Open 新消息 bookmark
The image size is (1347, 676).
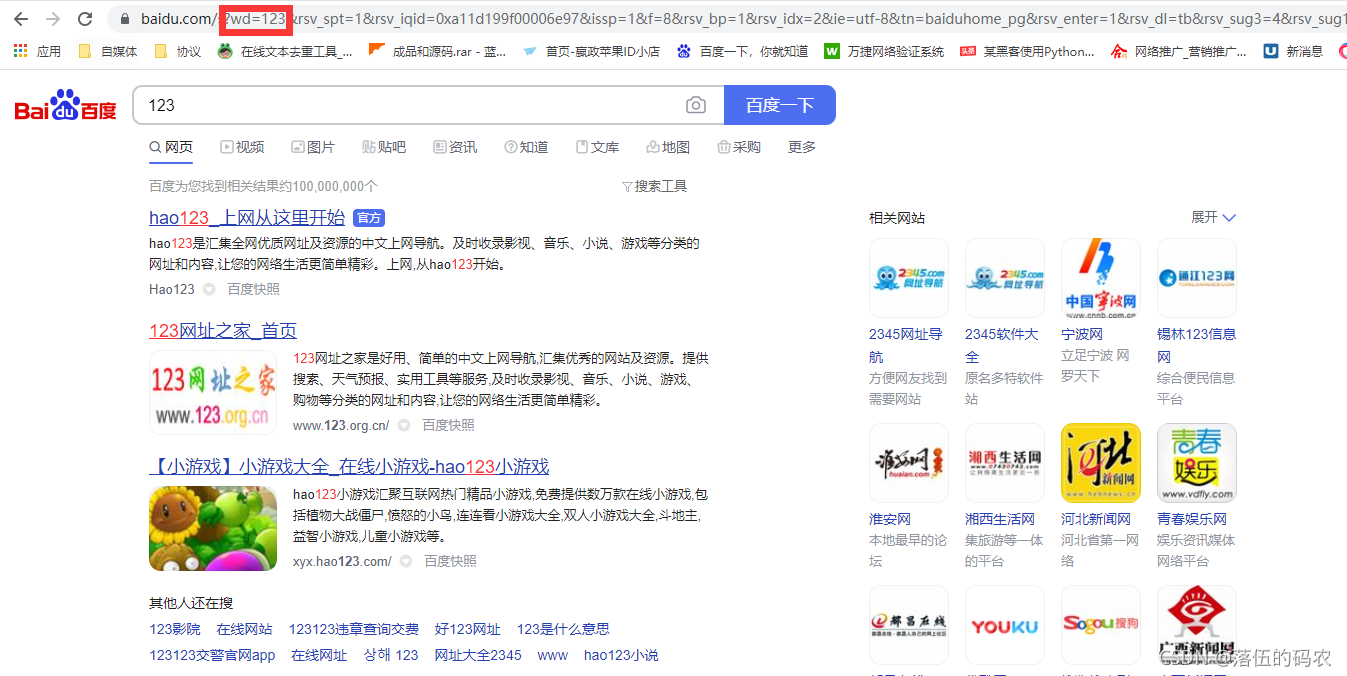point(1293,51)
